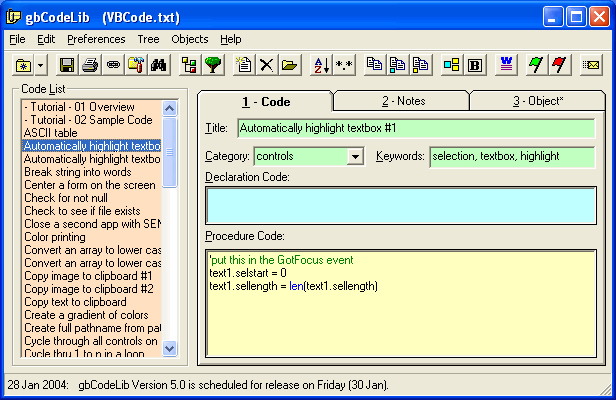616x400 pixels.
Task: Click the cyan and yellow squares icon
Action: click(451, 65)
